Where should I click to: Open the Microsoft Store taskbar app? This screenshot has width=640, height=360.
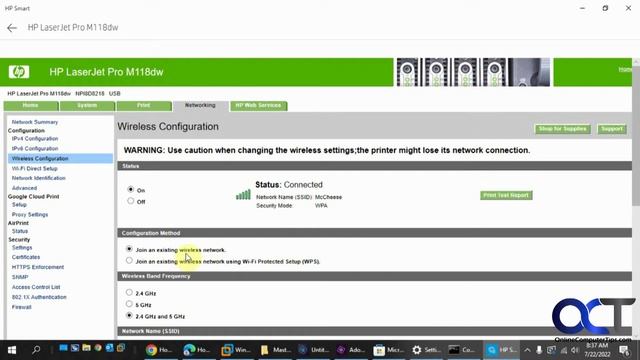(388, 350)
